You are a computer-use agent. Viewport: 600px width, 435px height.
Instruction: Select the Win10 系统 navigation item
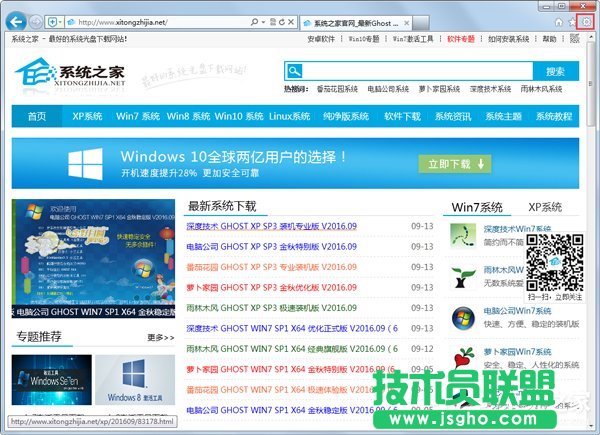click(x=239, y=116)
